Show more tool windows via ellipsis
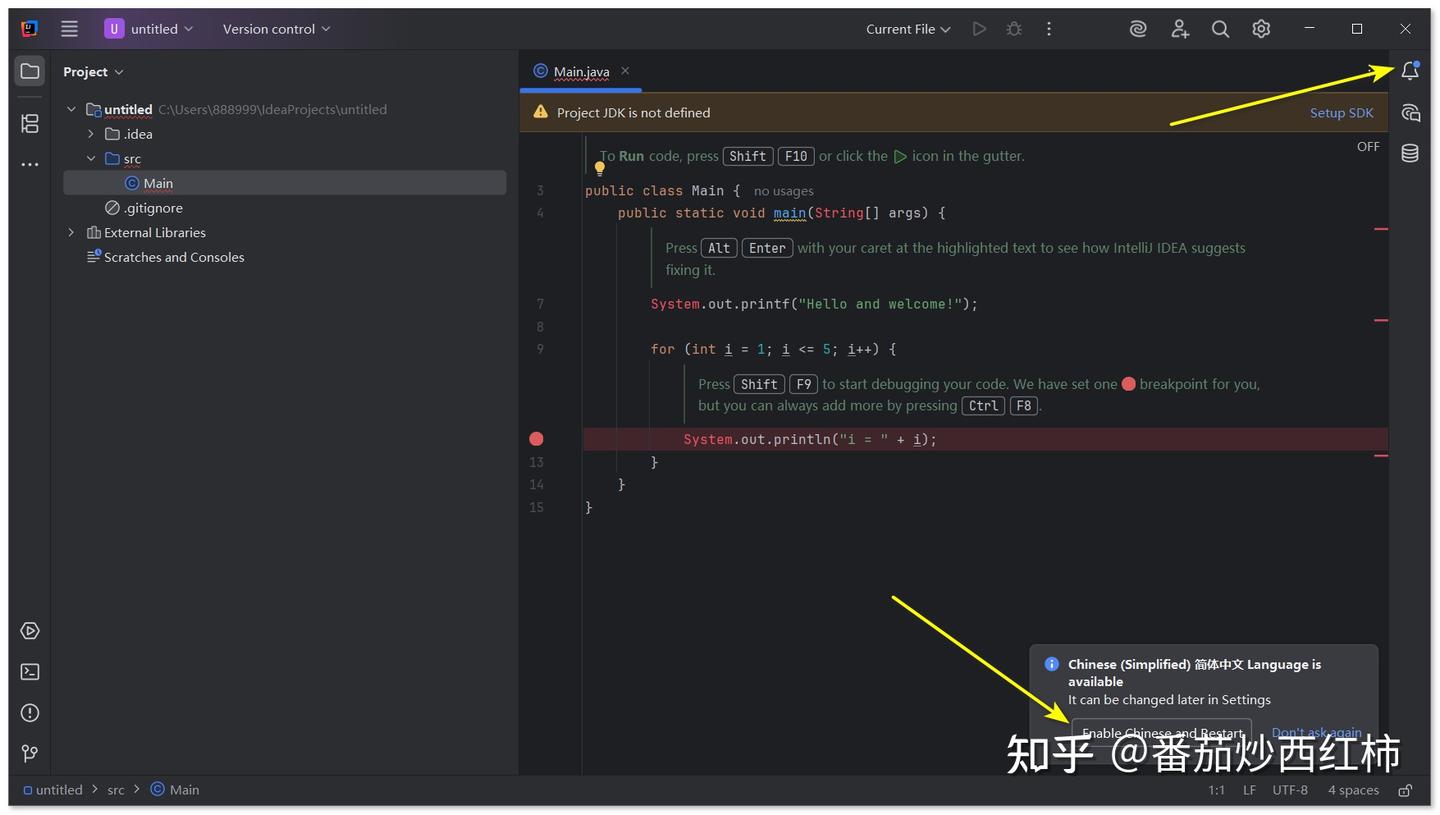The height and width of the screenshot is (815, 1440). [x=30, y=164]
